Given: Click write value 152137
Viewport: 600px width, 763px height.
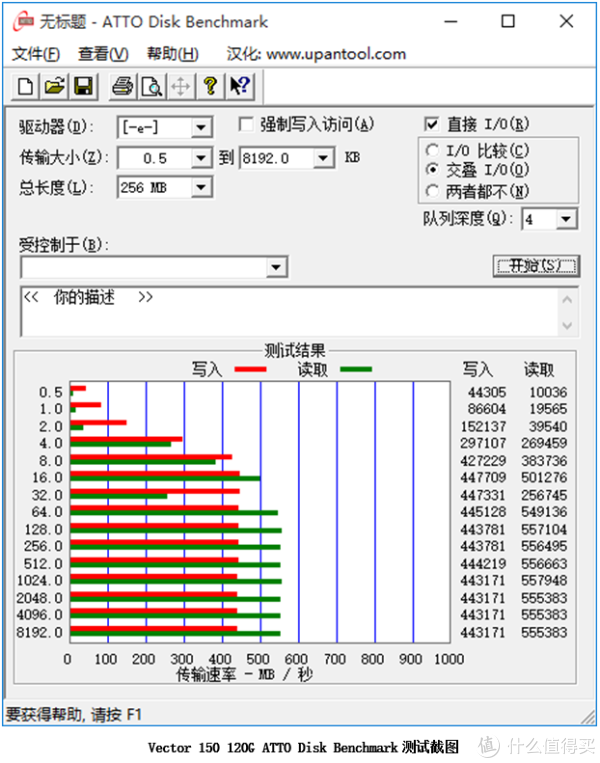Looking at the screenshot, I should pos(483,427).
